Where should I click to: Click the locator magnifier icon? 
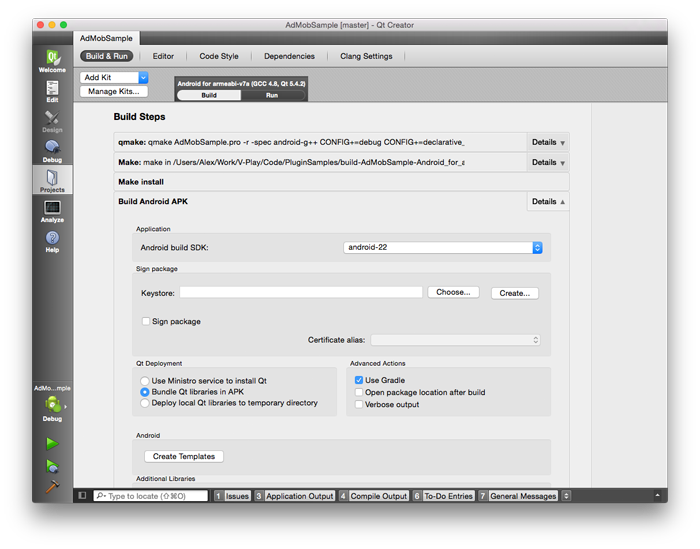point(101,496)
